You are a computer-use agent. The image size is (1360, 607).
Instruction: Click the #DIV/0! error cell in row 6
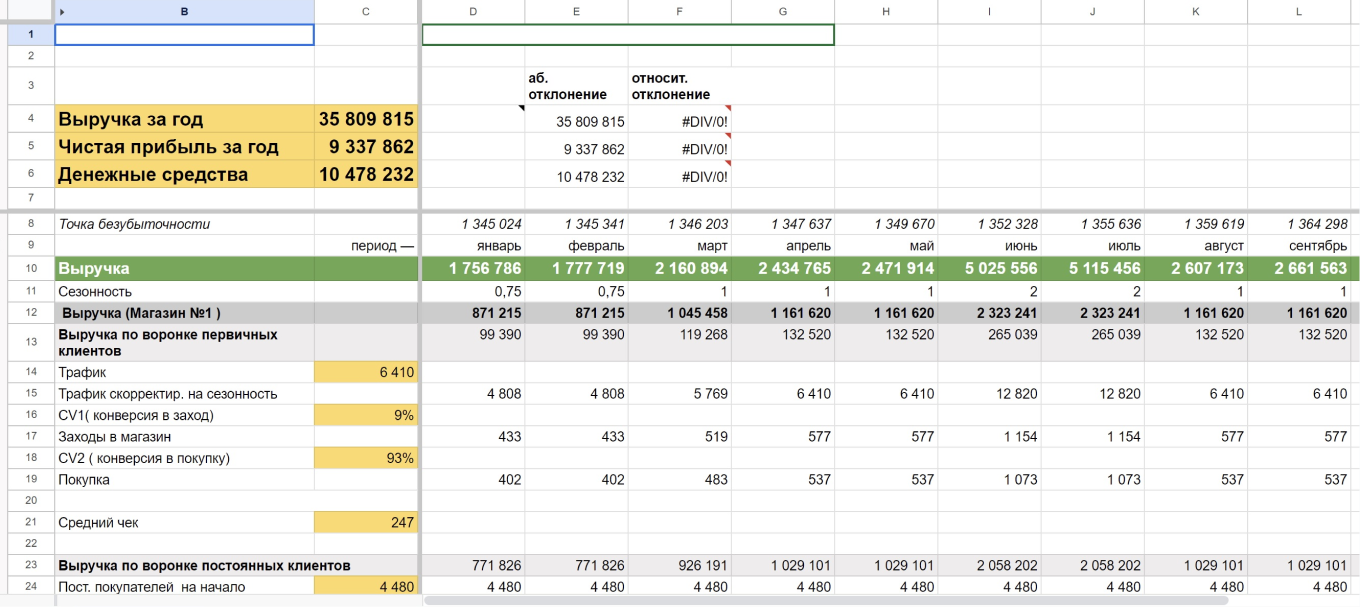click(x=680, y=176)
